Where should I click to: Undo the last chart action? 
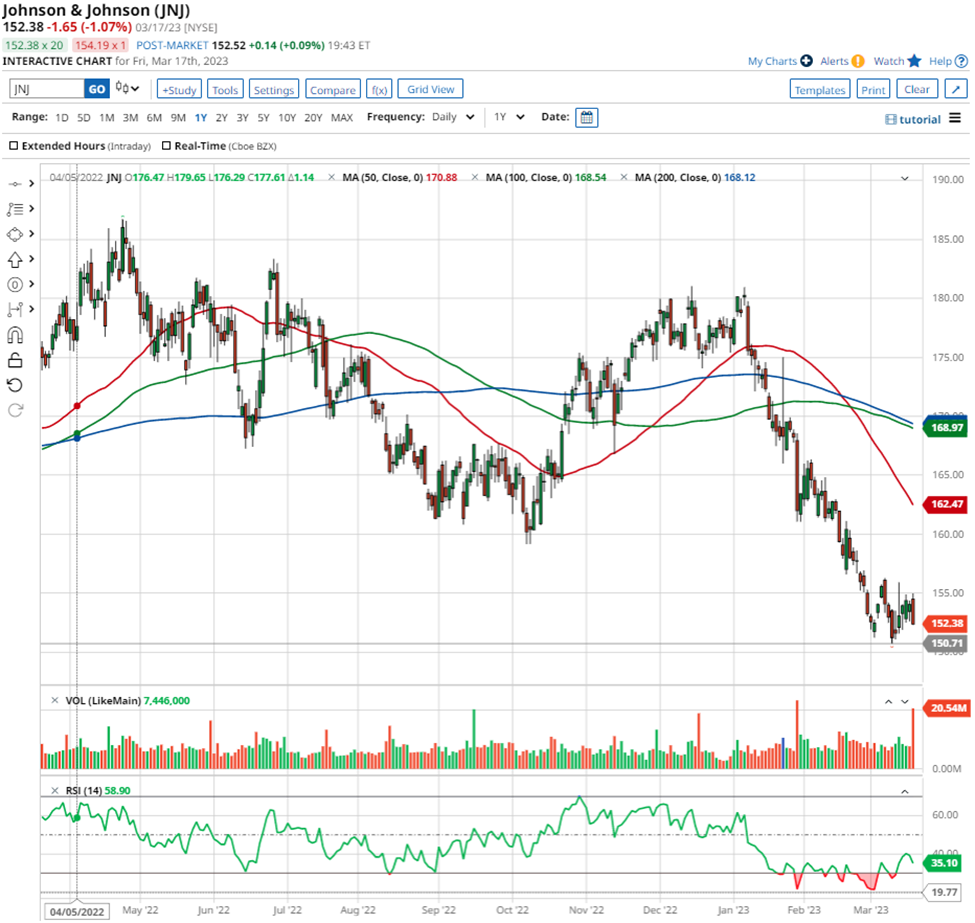tap(15, 385)
